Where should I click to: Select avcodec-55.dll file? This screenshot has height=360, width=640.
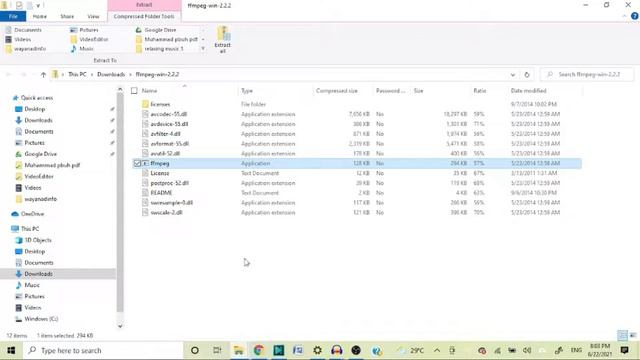click(x=169, y=114)
